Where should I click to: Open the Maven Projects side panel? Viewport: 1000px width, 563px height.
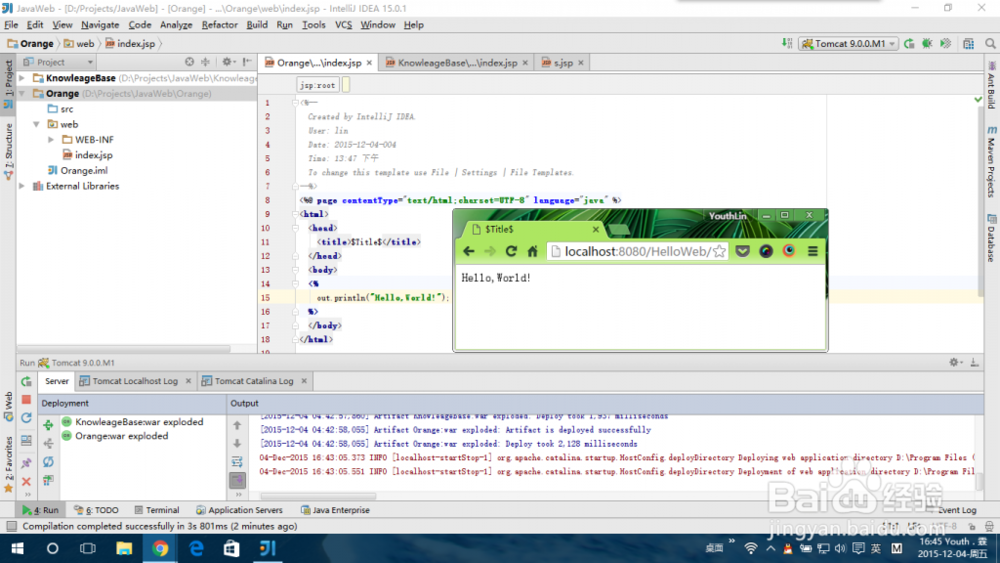992,161
